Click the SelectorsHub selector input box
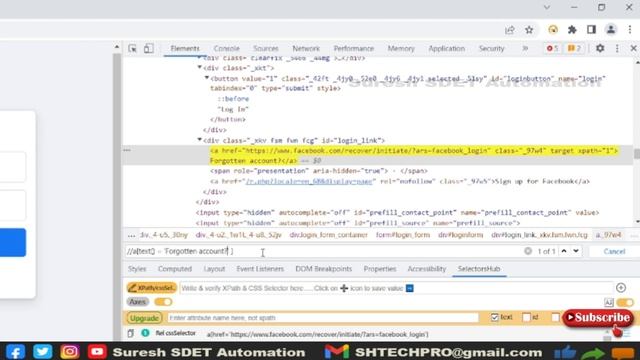Viewport: 640px width, 360px height. (x=396, y=288)
